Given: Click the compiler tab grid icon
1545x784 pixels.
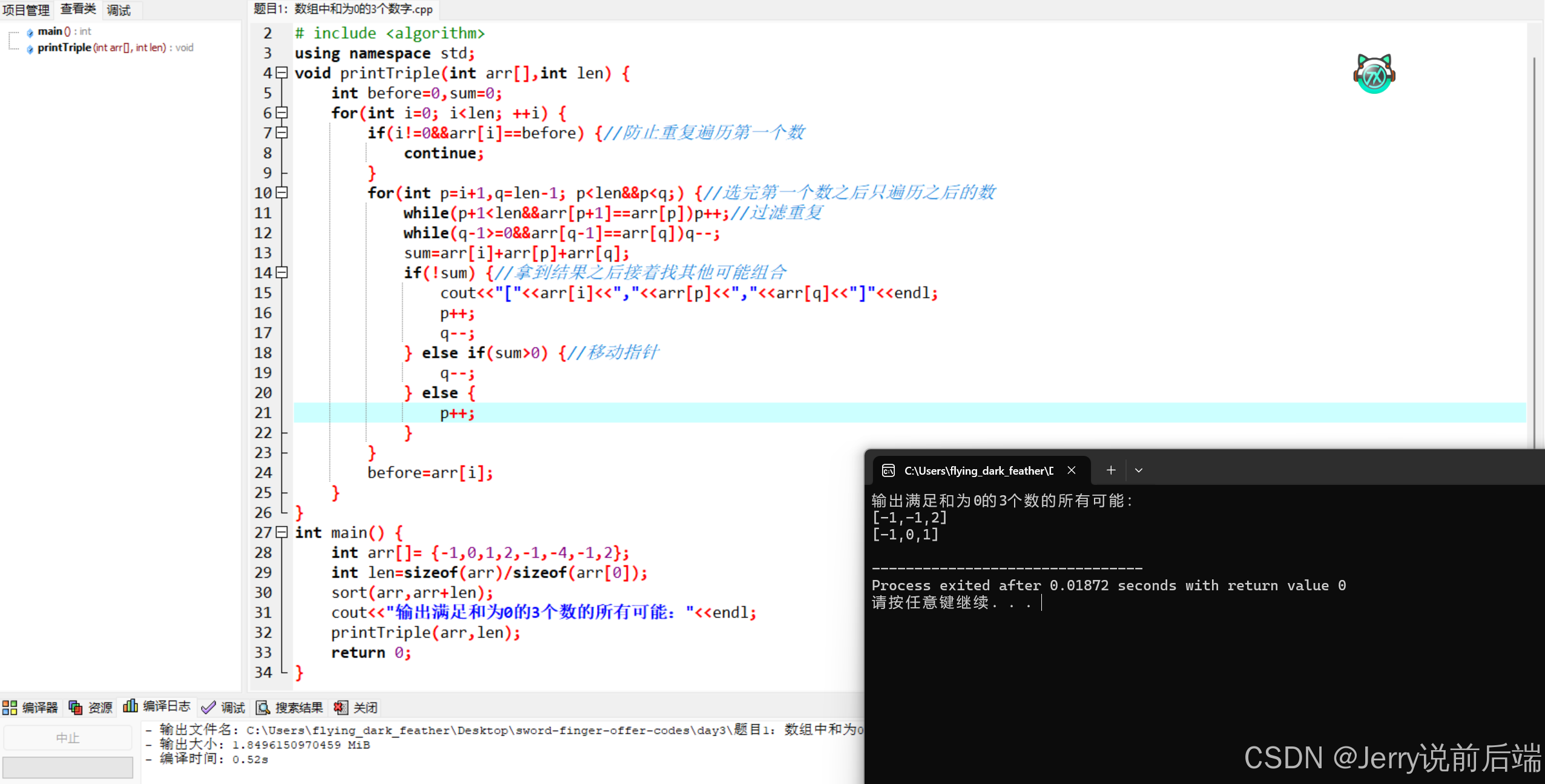Looking at the screenshot, I should 10,707.
